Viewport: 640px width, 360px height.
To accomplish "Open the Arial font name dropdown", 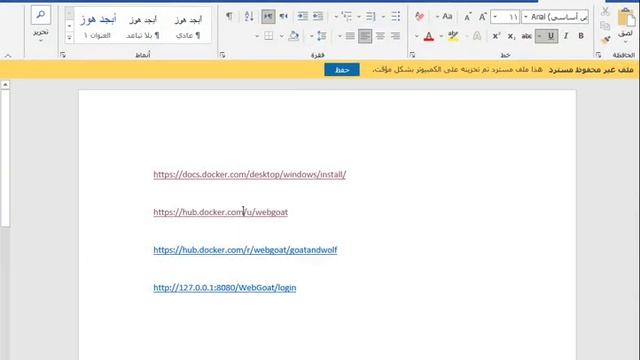I will tap(526, 17).
